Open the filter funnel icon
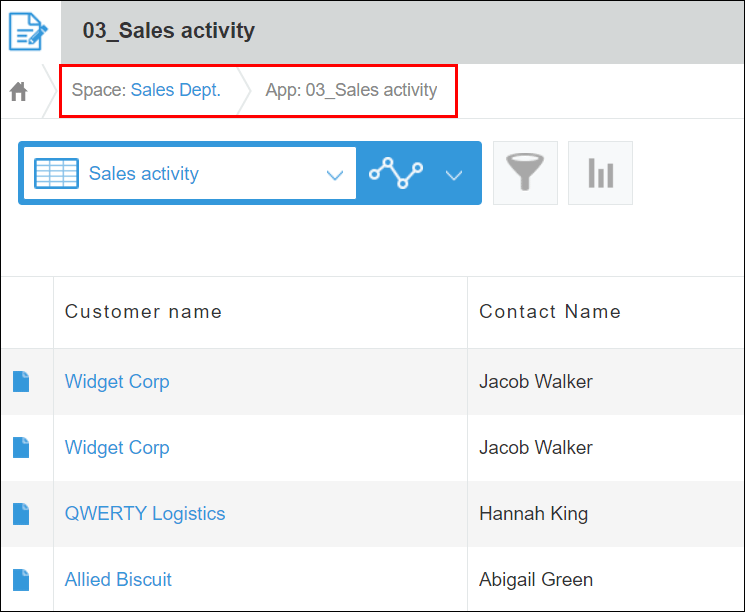This screenshot has width=745, height=612. [x=525, y=173]
